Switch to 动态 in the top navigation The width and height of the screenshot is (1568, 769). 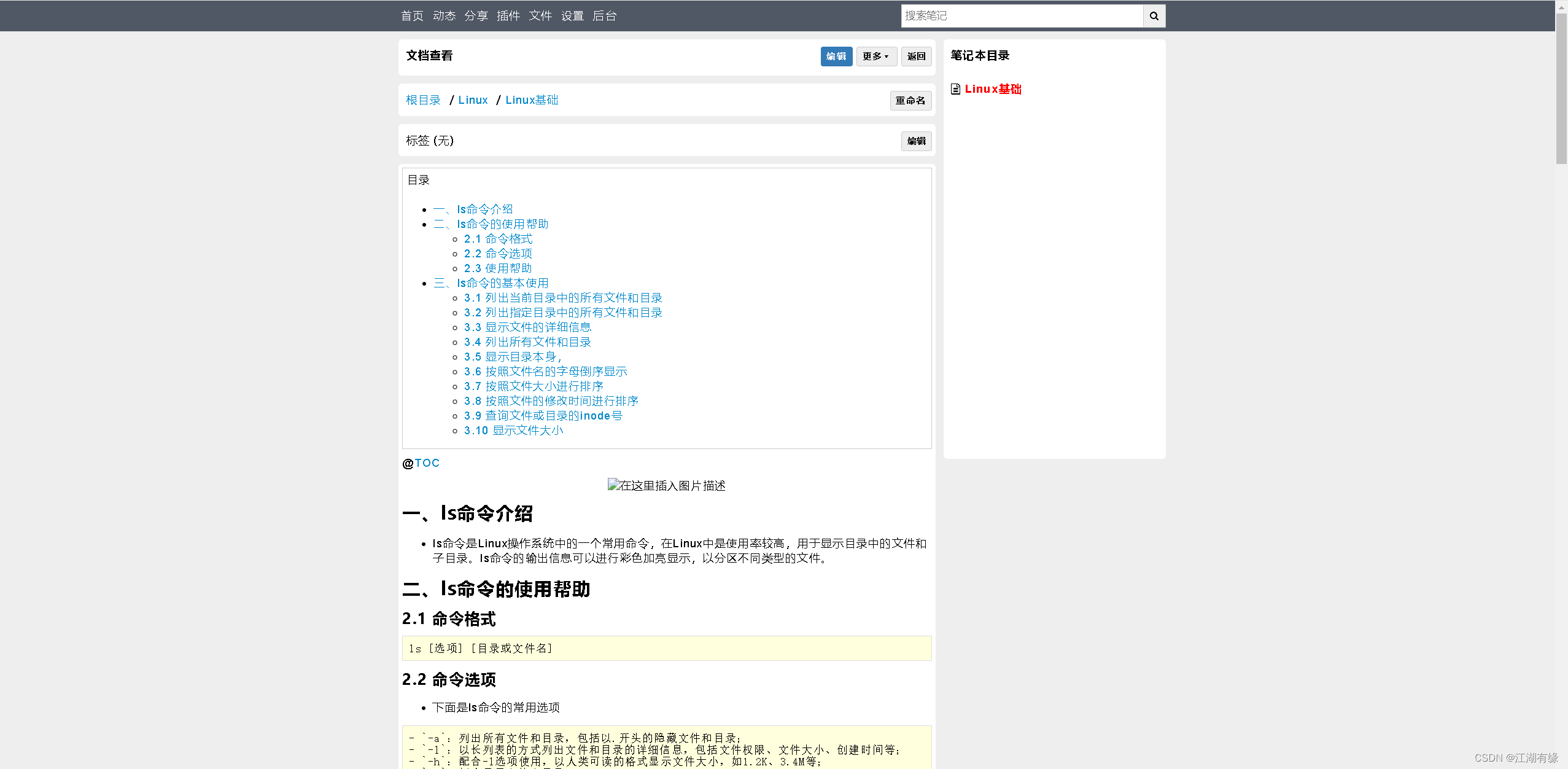tap(444, 16)
